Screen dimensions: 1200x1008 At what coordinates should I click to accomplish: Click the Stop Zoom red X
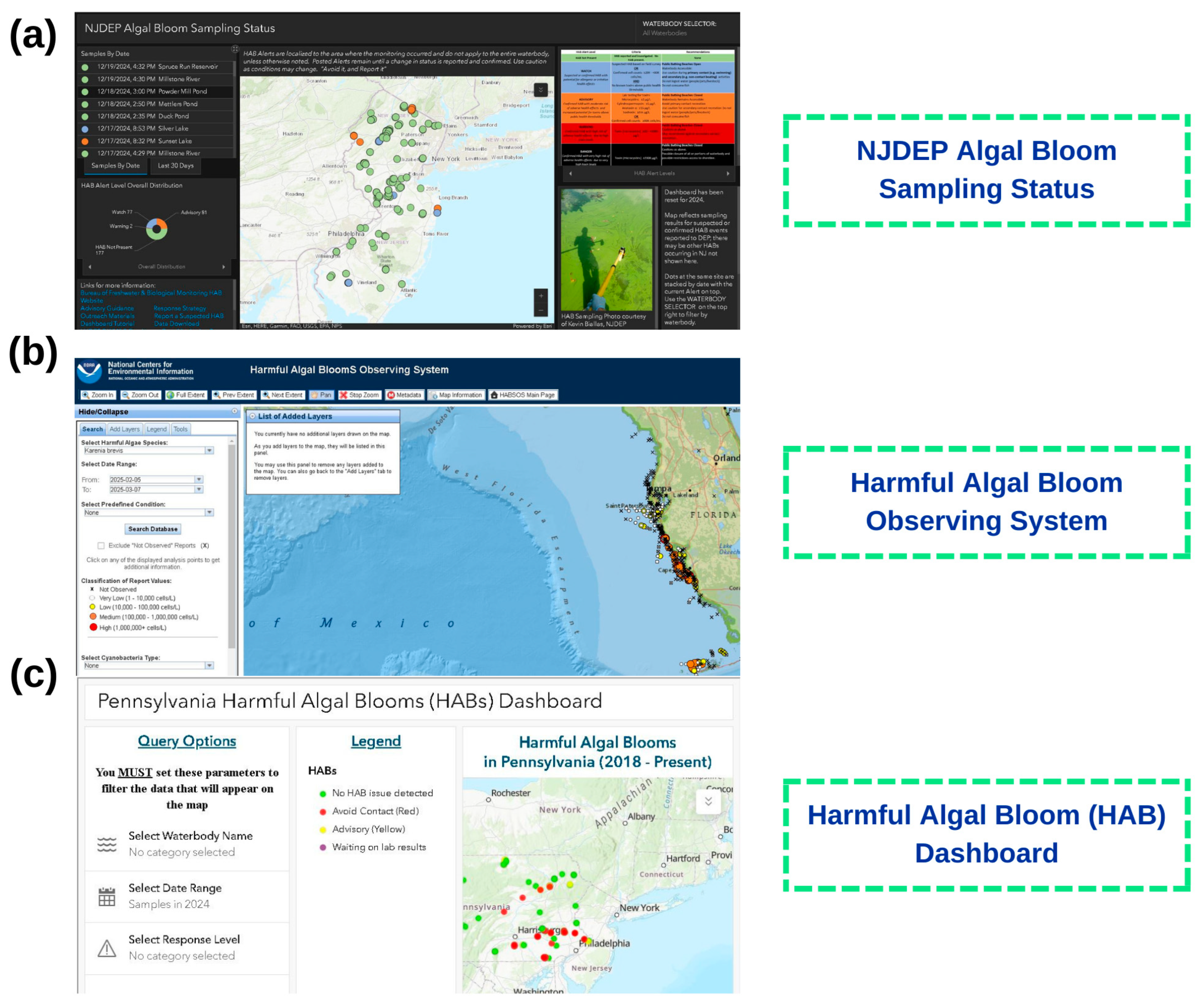343,395
